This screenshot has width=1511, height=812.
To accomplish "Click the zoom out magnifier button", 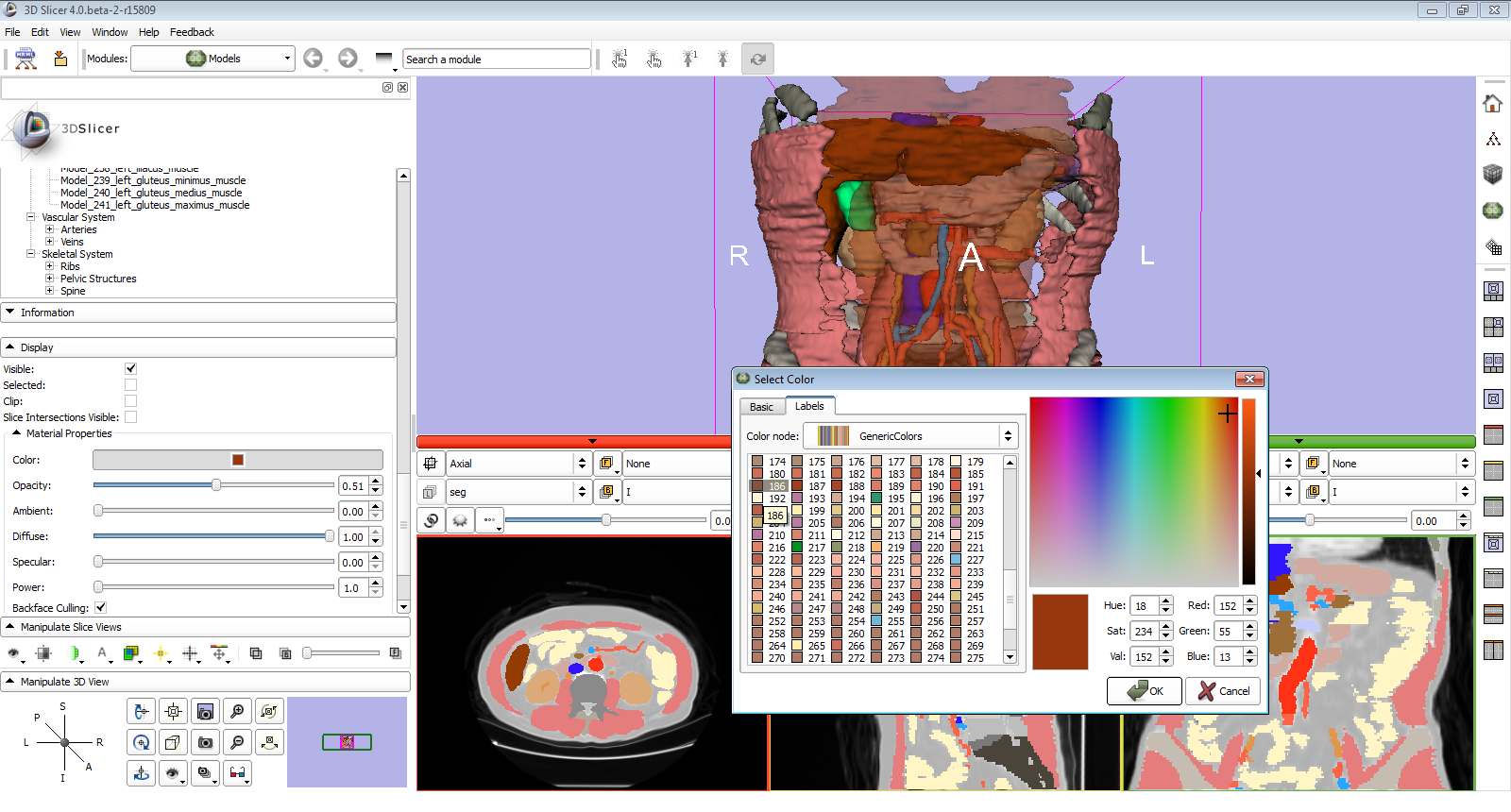I will click(237, 743).
